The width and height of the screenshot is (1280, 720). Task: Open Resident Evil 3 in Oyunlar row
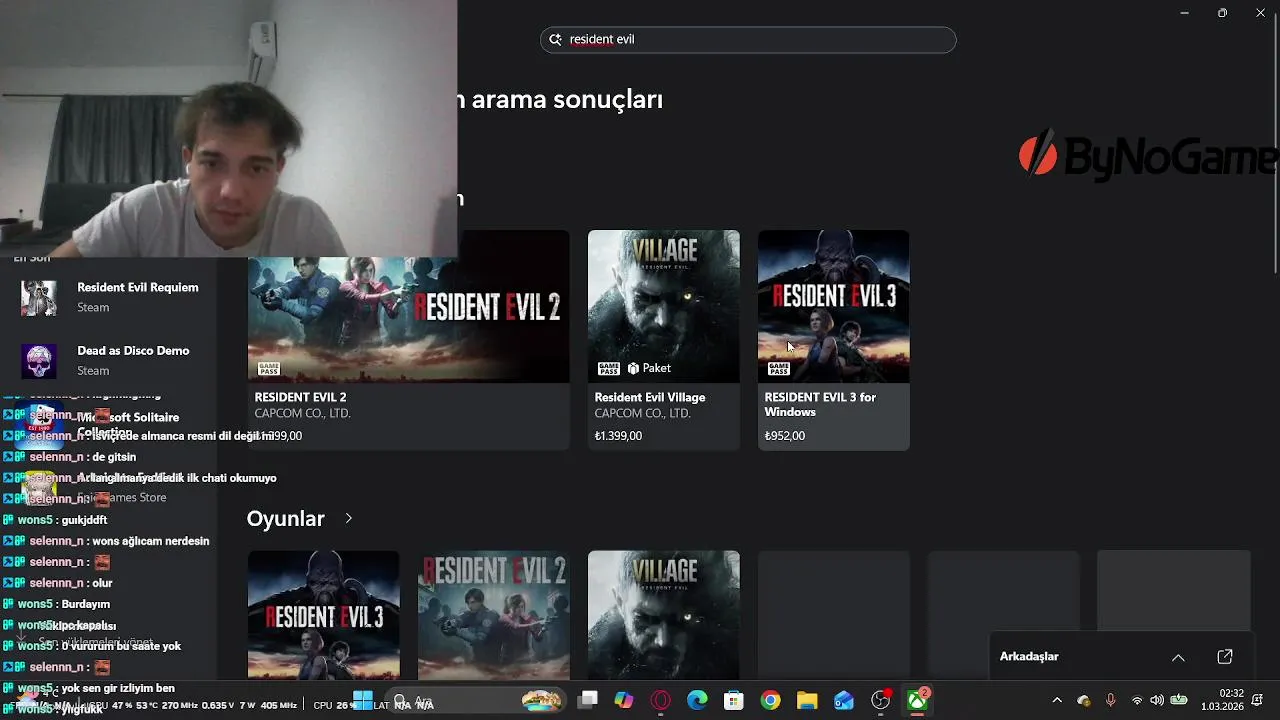tap(324, 615)
